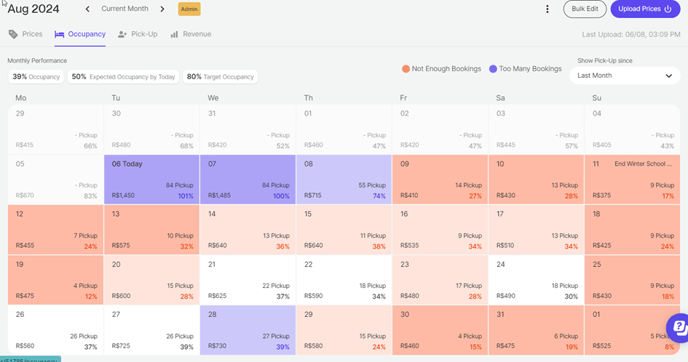
Task: Click the Pick-Up person icon
Action: point(122,34)
